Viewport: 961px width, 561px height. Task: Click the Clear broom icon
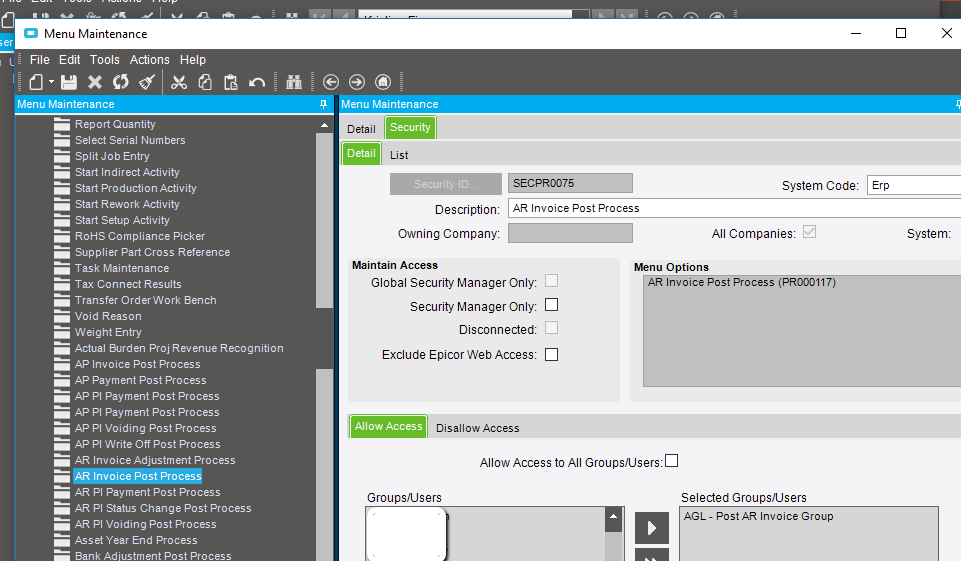pyautogui.click(x=146, y=82)
